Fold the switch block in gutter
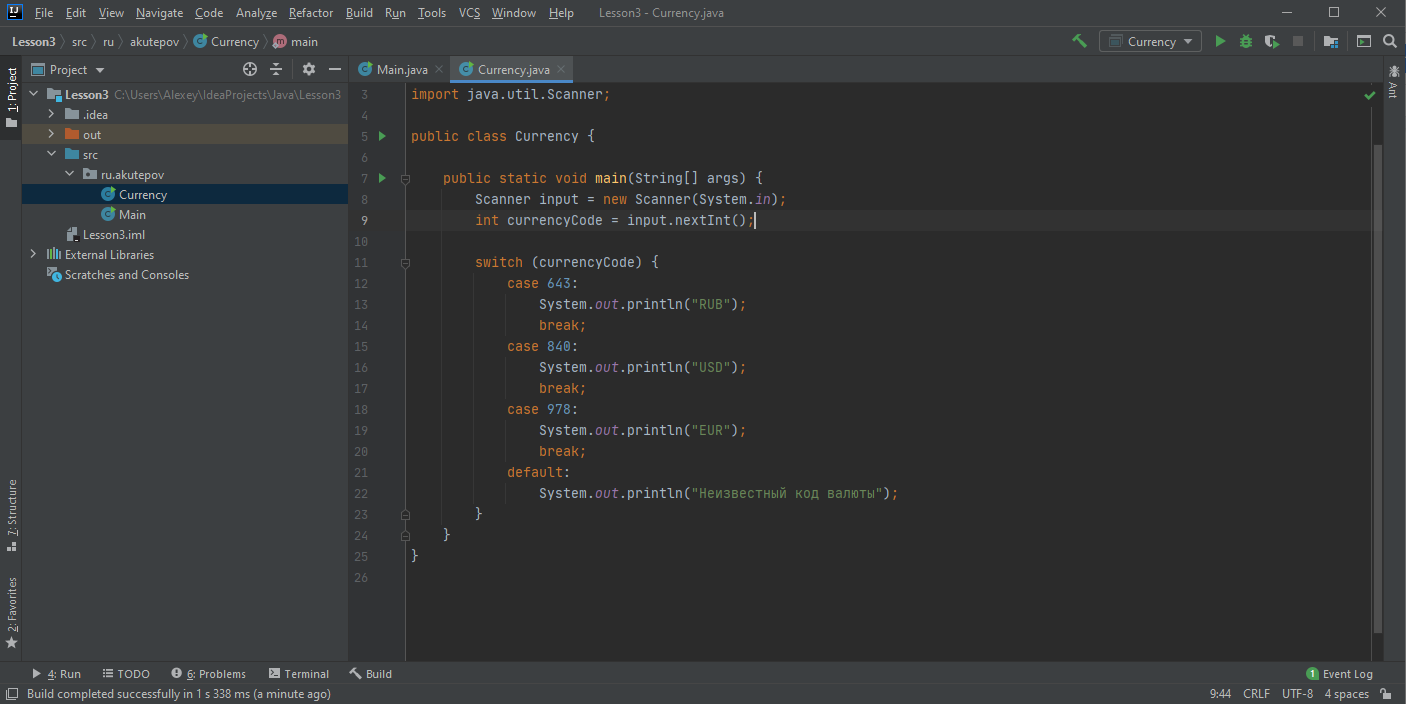Screen dimensions: 1406x704 tap(405, 262)
